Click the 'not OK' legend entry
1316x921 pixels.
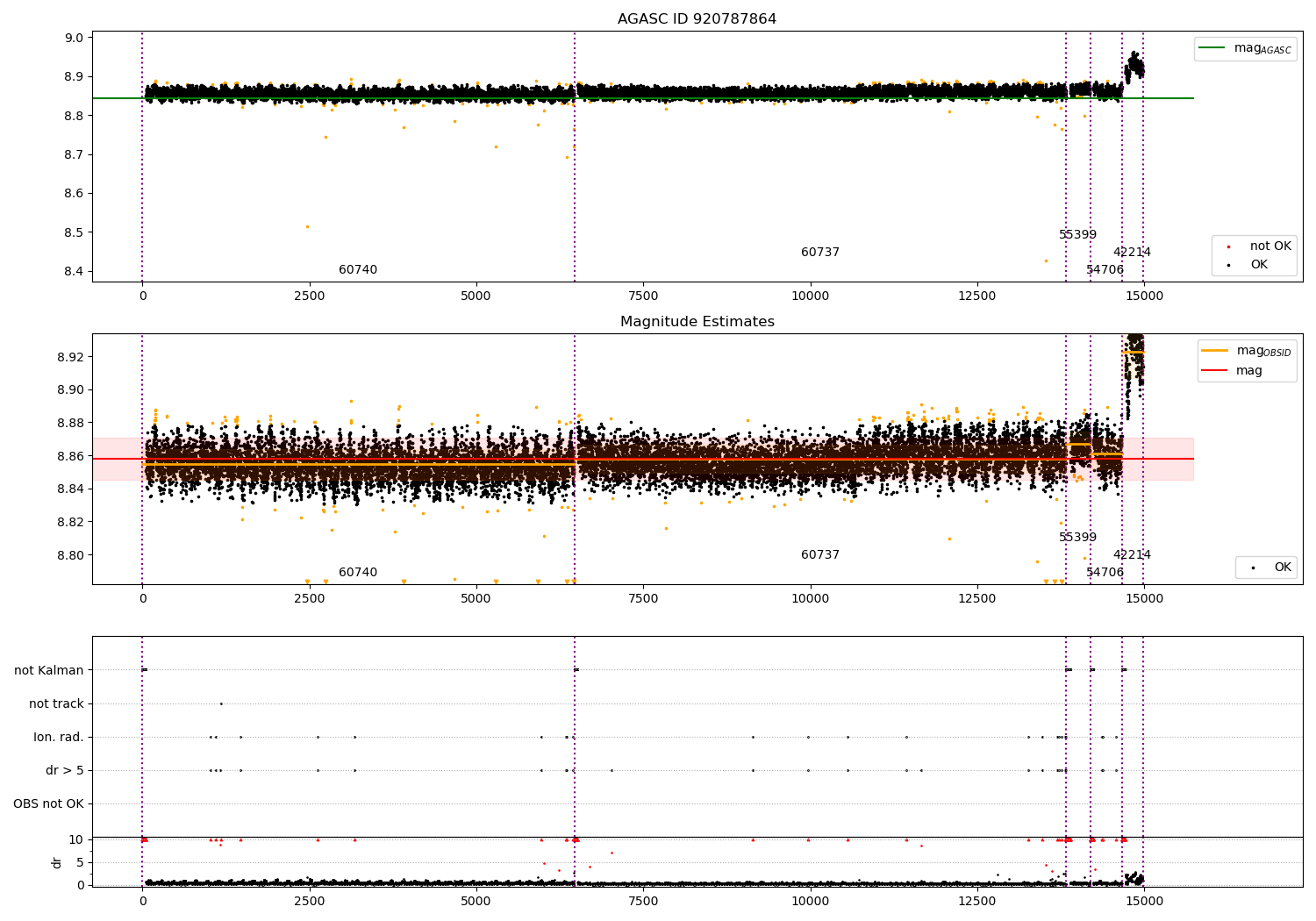coord(1258,246)
